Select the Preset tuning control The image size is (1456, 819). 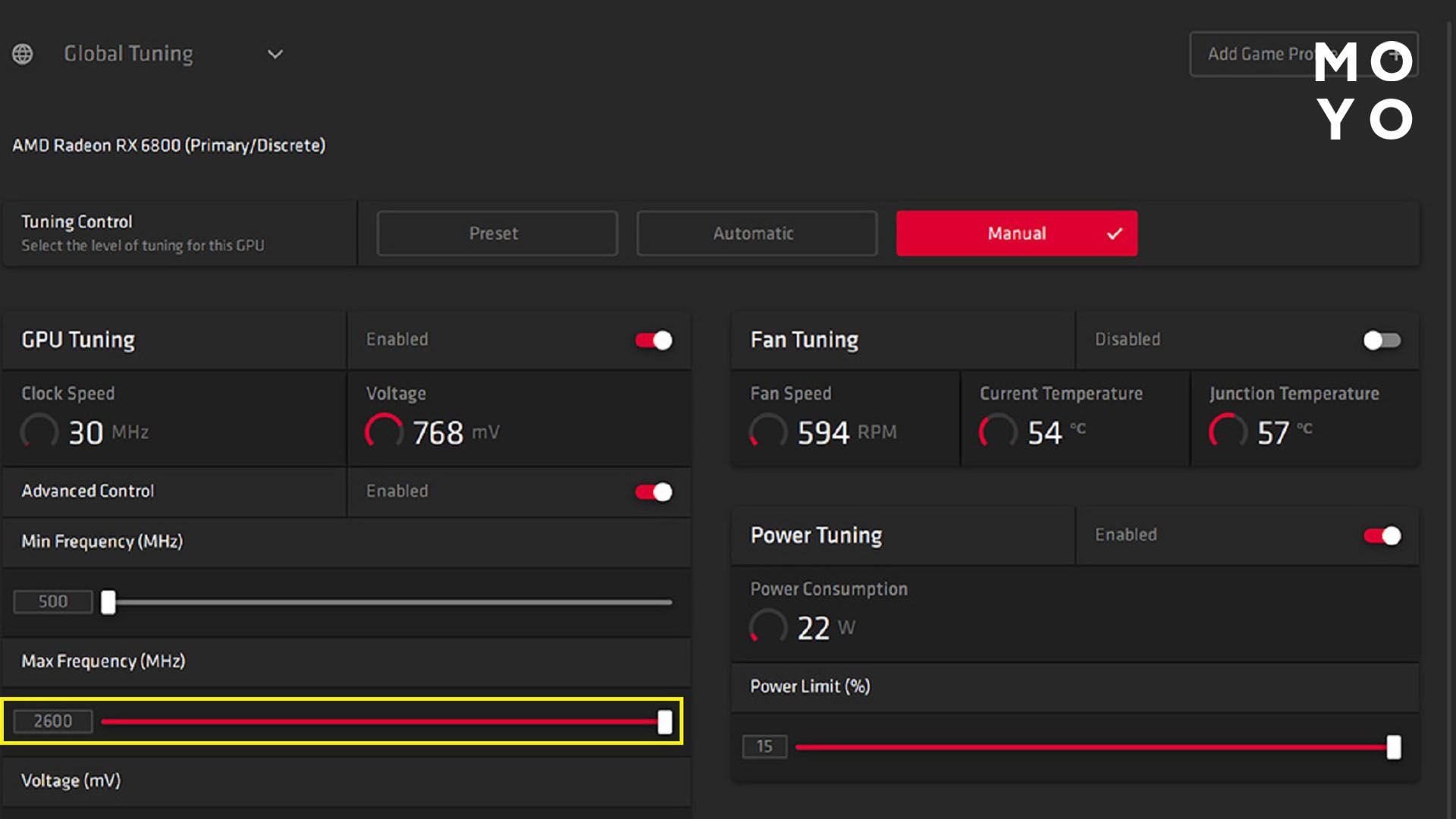coord(497,234)
